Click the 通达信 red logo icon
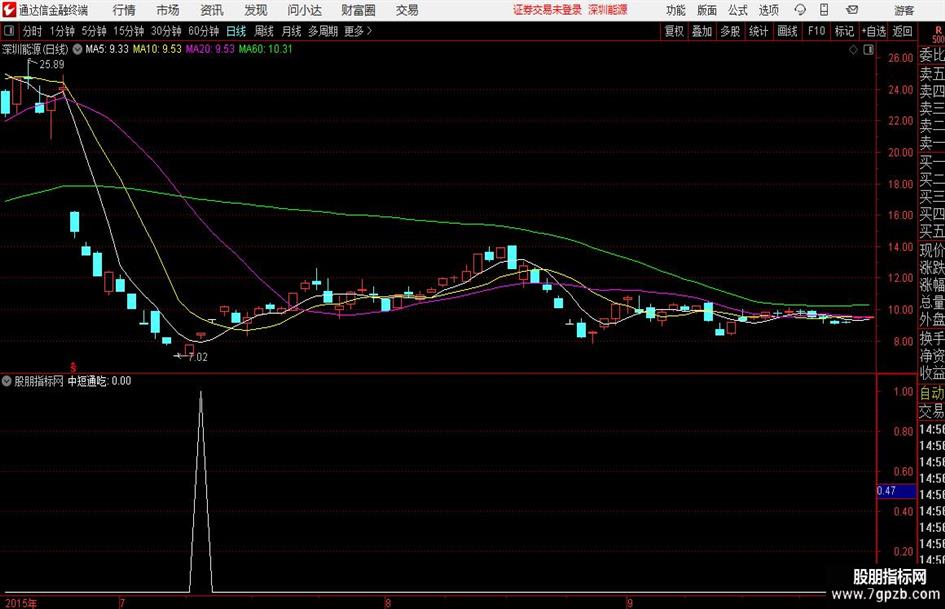Image resolution: width=945 pixels, height=609 pixels. (x=10, y=10)
